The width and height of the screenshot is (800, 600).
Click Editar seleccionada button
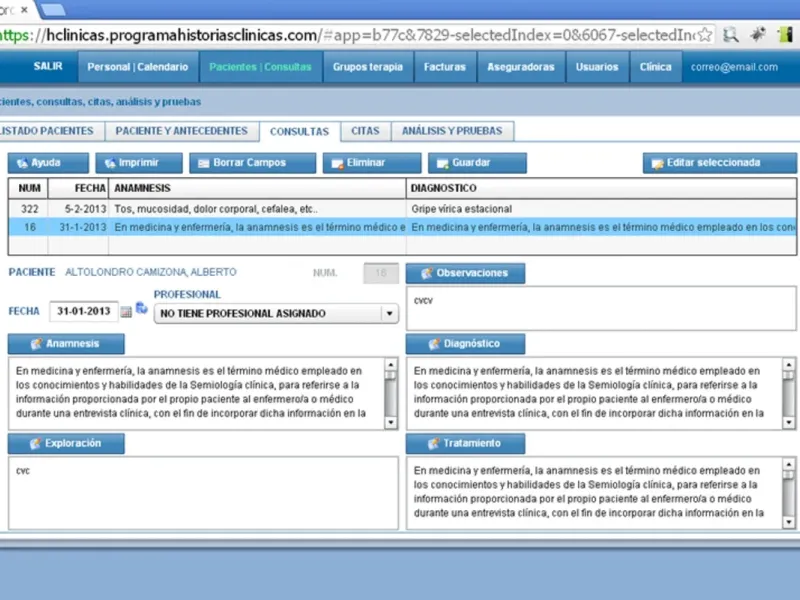click(x=719, y=163)
